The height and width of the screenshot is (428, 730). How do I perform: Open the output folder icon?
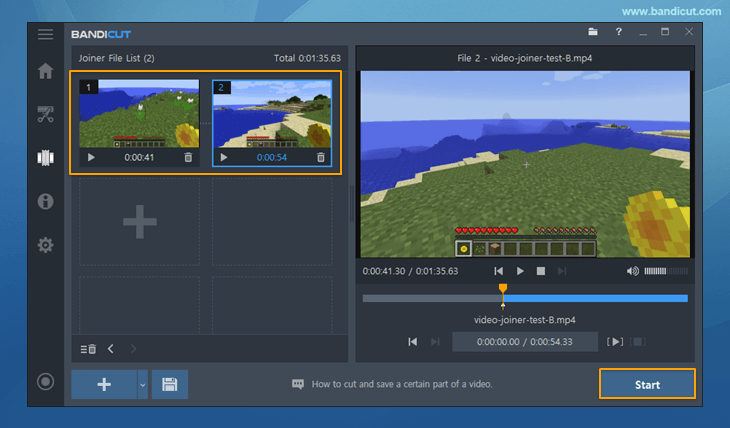pos(593,32)
